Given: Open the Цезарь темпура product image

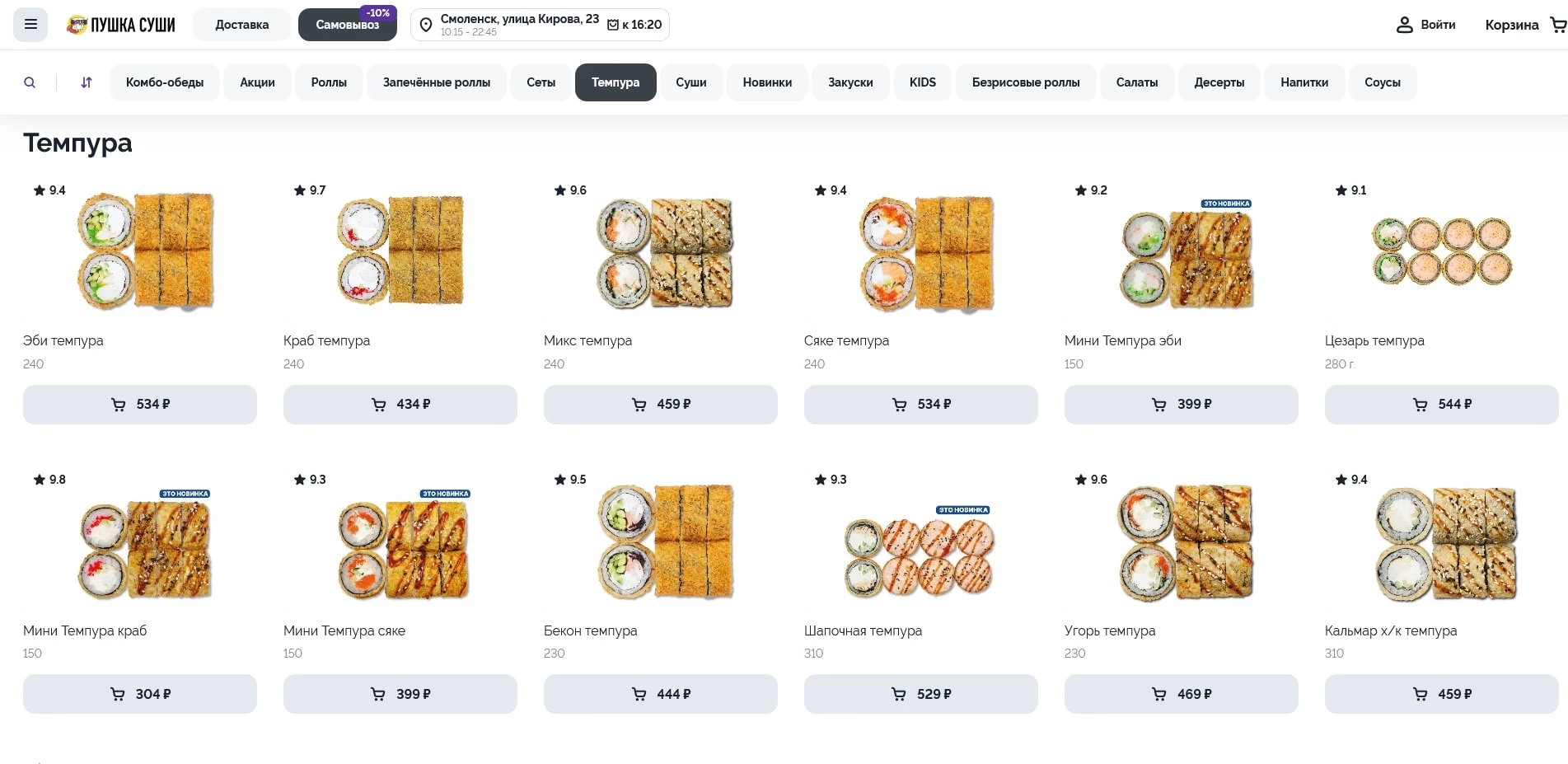Looking at the screenshot, I should point(1441,251).
